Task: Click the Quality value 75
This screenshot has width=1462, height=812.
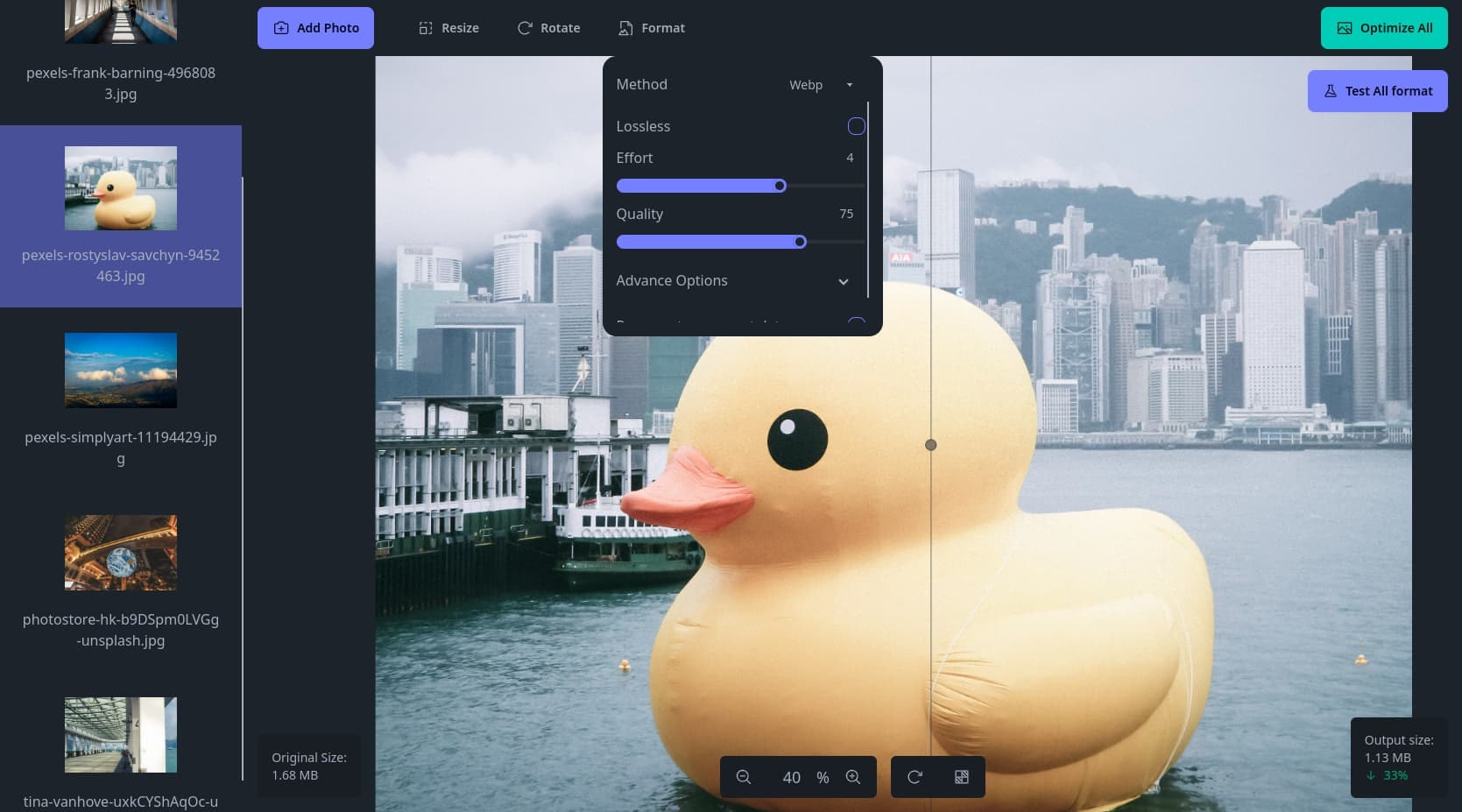Action: click(x=846, y=214)
